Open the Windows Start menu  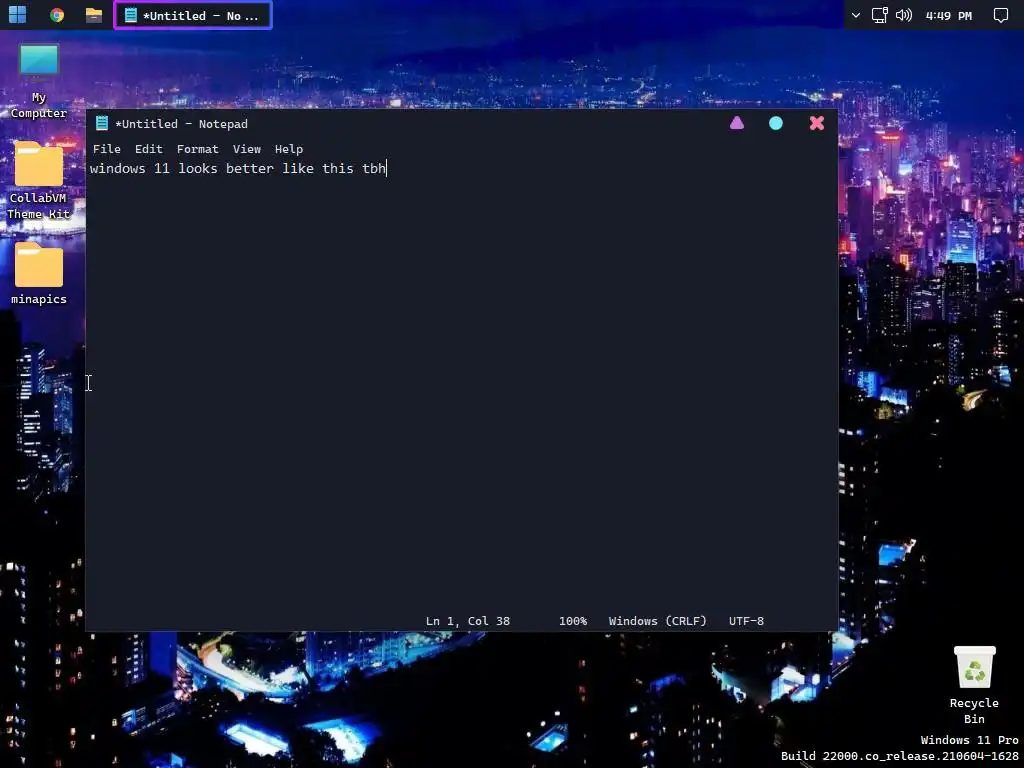[x=18, y=14]
